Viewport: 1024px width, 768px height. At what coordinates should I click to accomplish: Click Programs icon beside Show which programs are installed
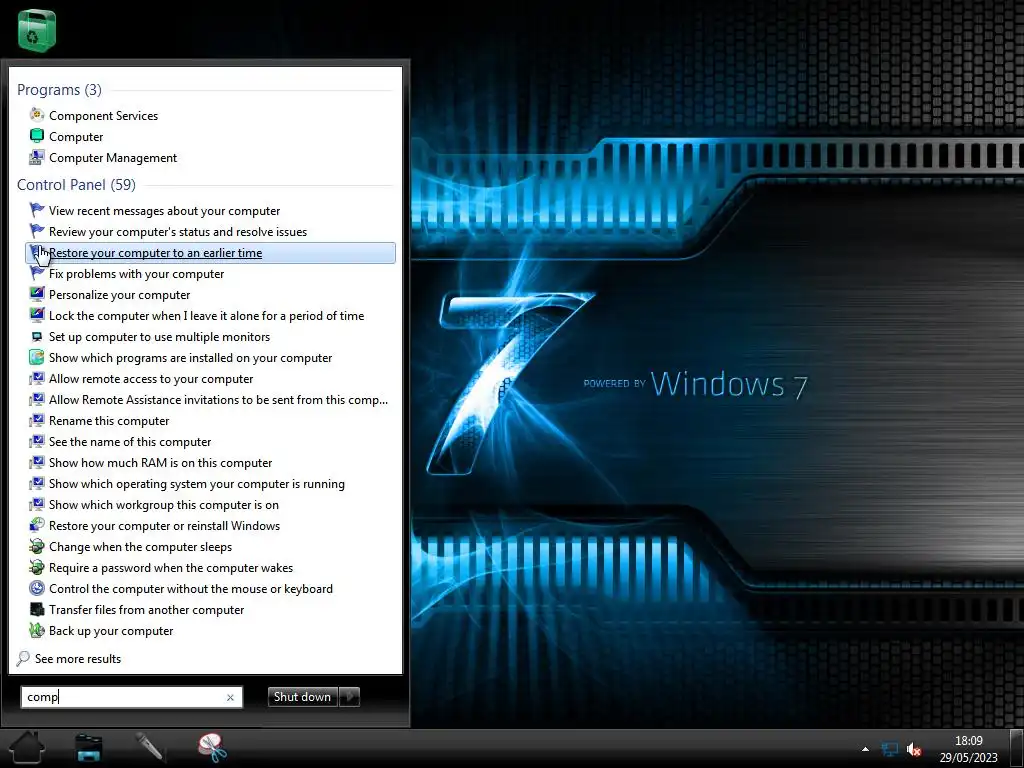tap(37, 357)
